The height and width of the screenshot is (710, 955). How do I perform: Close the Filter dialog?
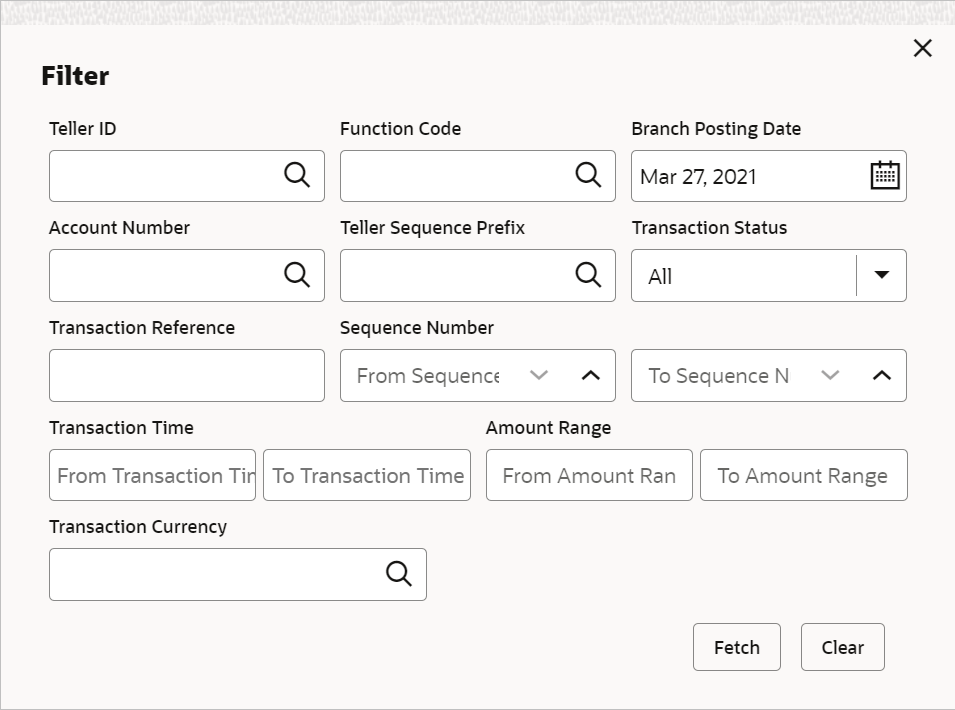[923, 48]
